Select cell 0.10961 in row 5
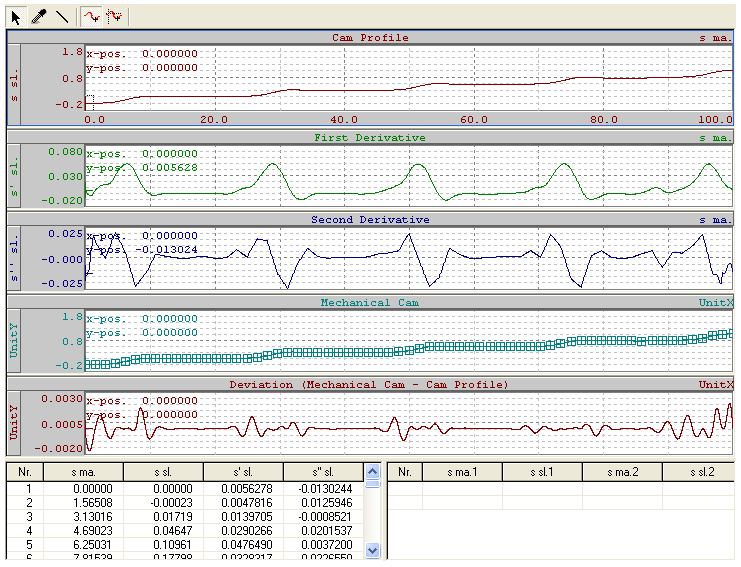Viewport: 741px width, 567px height. (163, 545)
